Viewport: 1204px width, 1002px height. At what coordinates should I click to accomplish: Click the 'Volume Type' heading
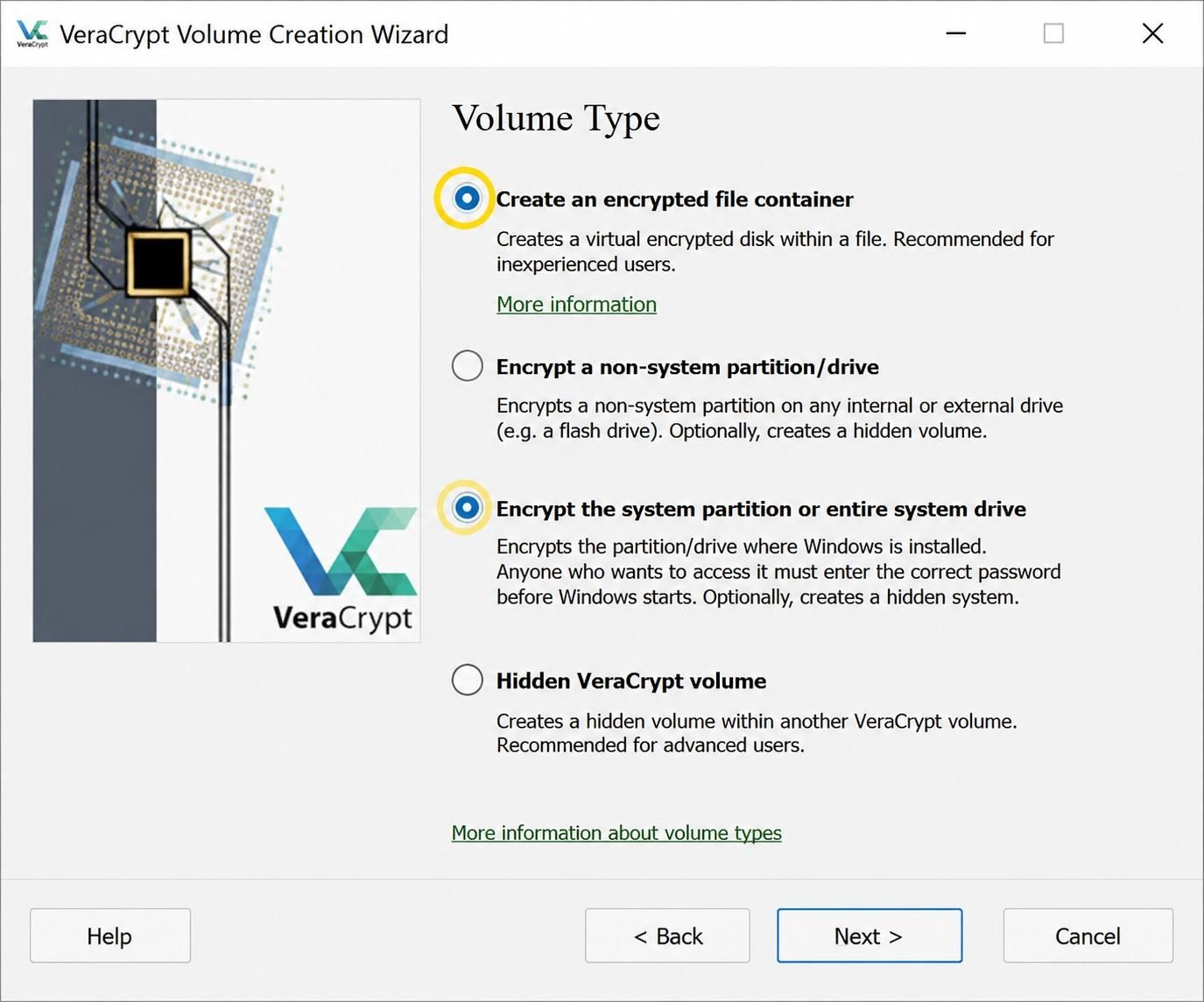point(556,119)
